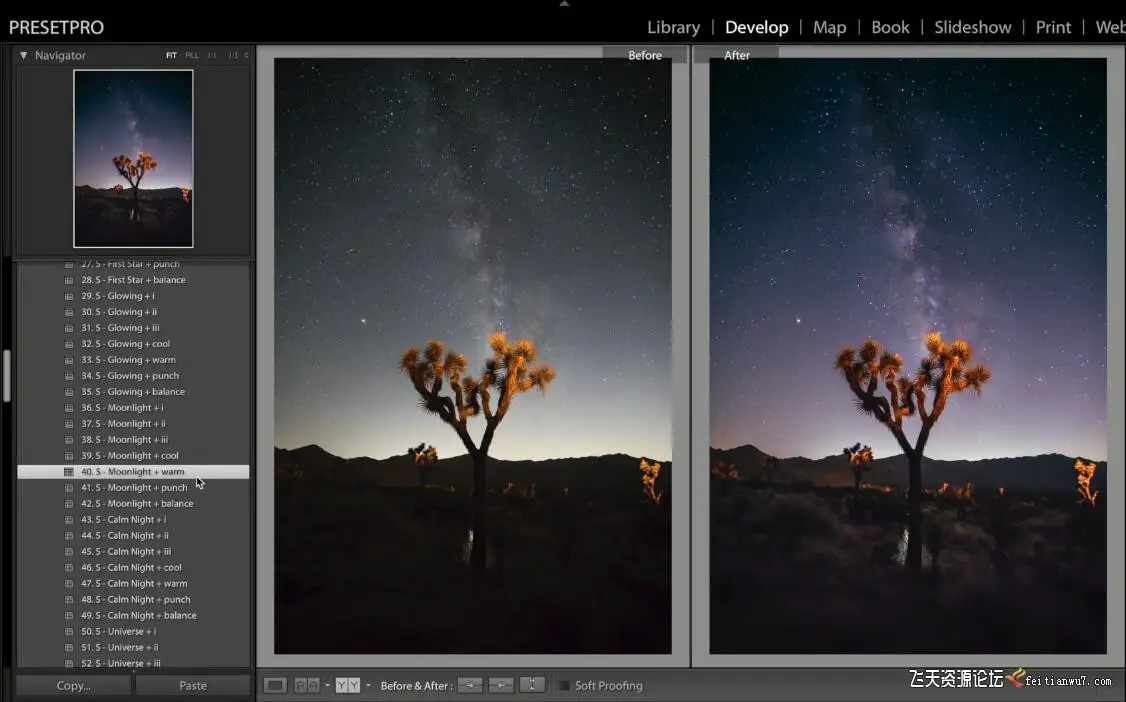Apply preset 37. S - Moonlight + ii
Screen dimensions: 1126x702
pyautogui.click(x=134, y=423)
